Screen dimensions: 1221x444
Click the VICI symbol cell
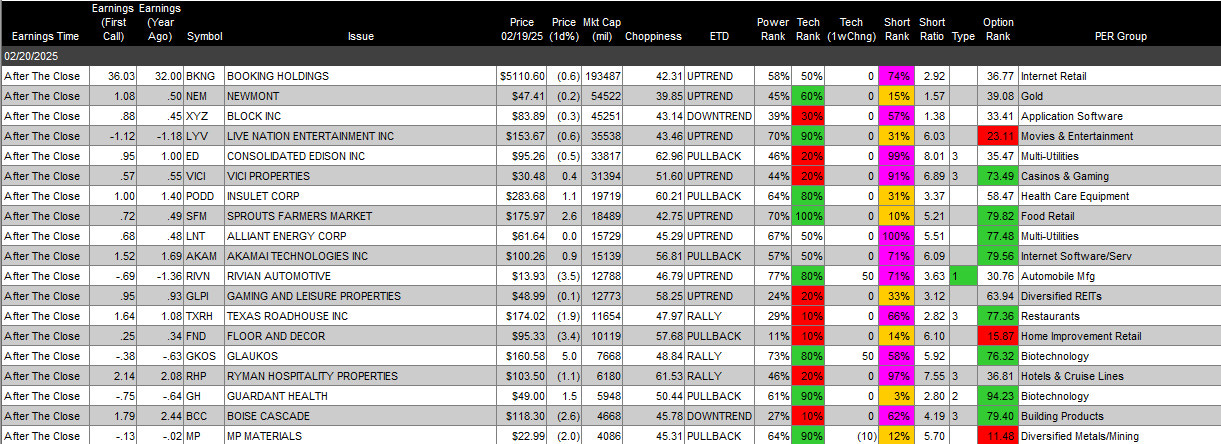click(203, 176)
